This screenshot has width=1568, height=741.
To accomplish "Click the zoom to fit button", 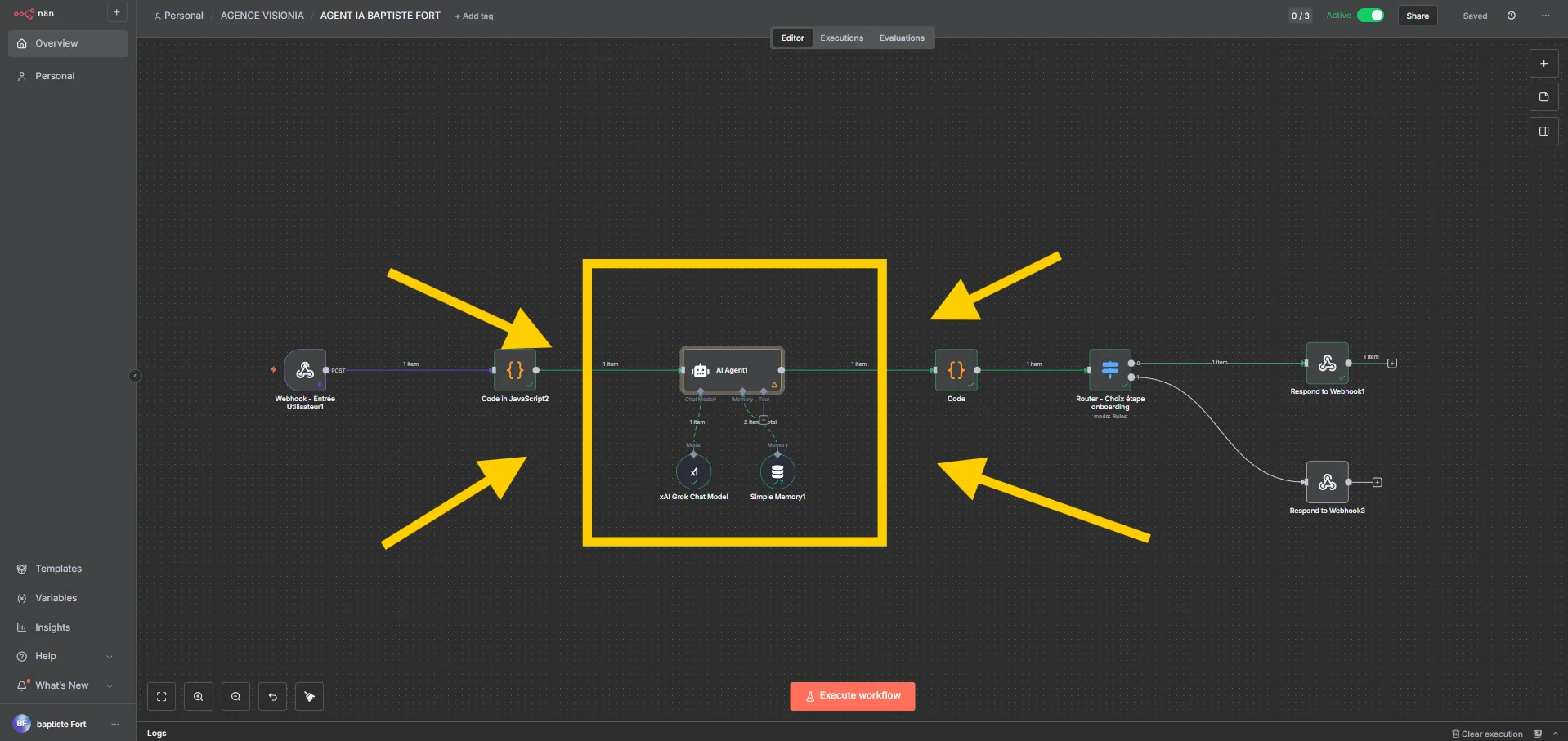I will pos(161,697).
